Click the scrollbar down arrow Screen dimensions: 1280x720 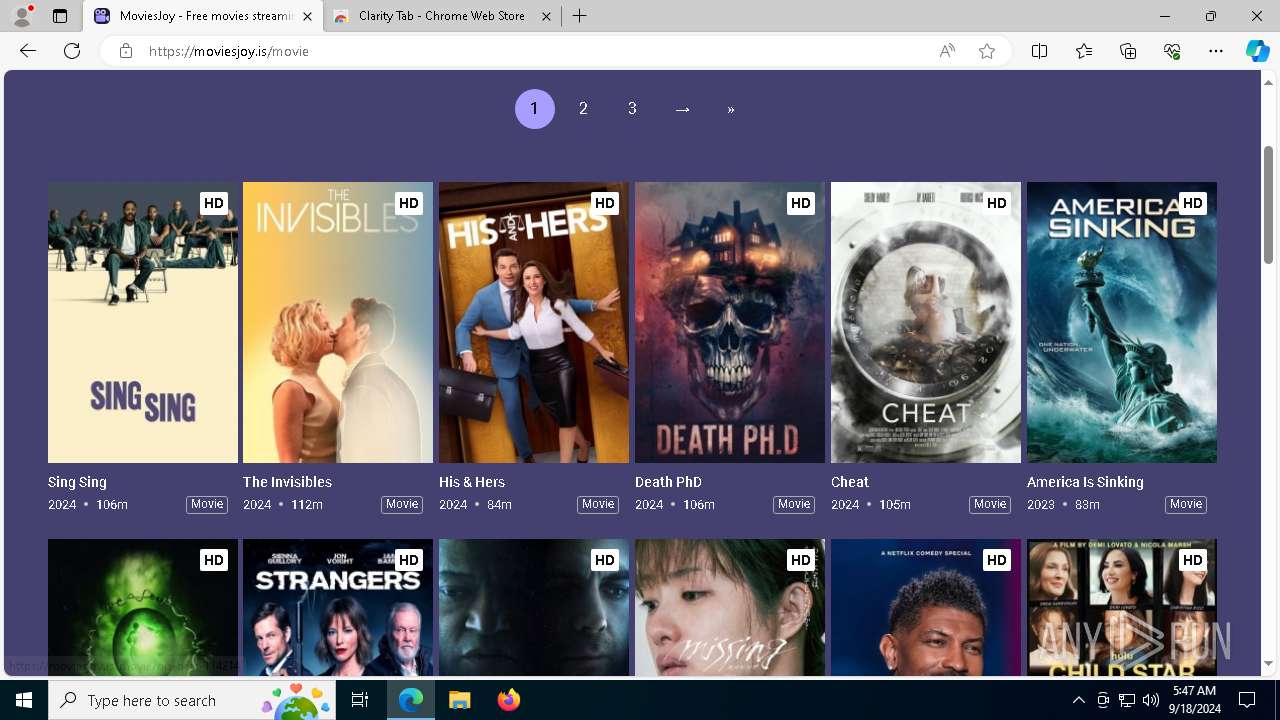[1268, 664]
